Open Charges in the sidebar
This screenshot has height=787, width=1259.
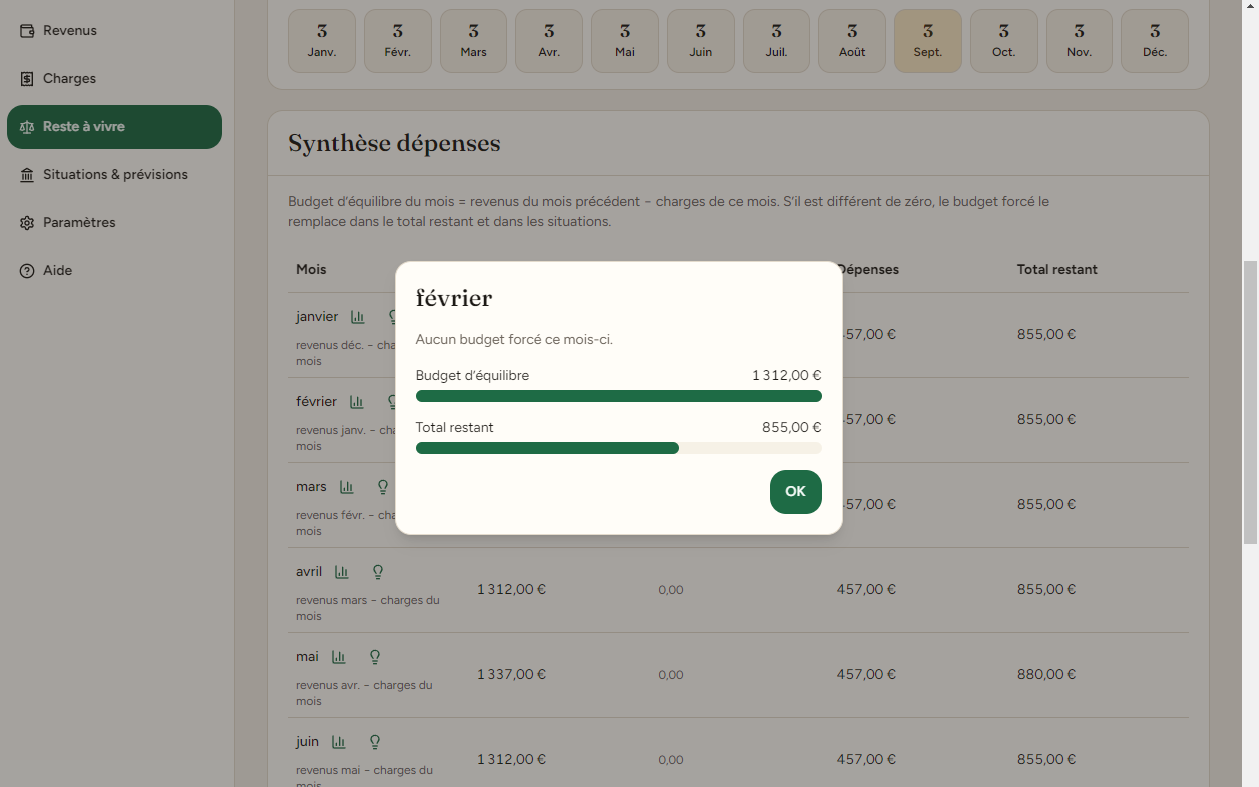114,79
